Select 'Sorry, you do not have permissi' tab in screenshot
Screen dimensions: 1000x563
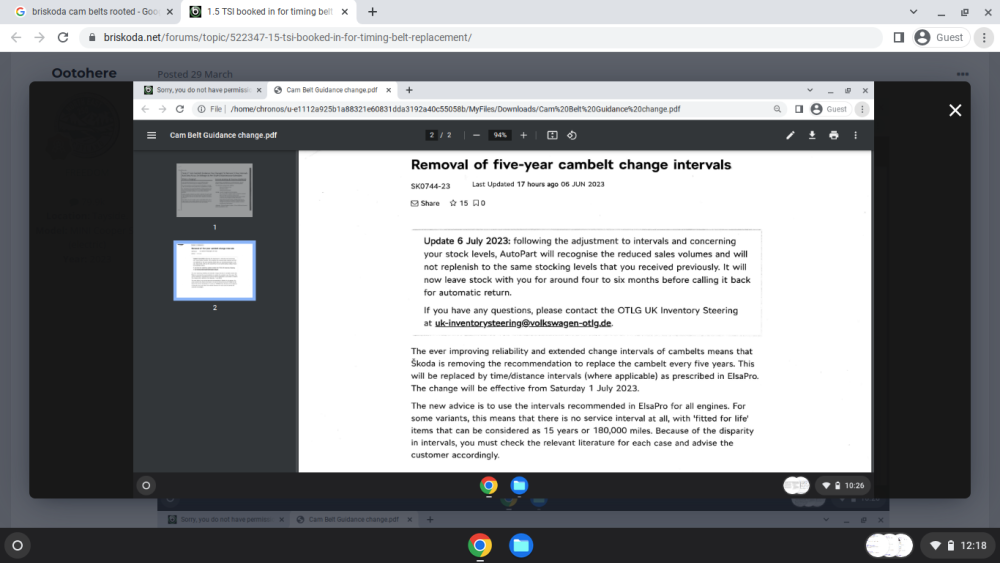coord(203,90)
